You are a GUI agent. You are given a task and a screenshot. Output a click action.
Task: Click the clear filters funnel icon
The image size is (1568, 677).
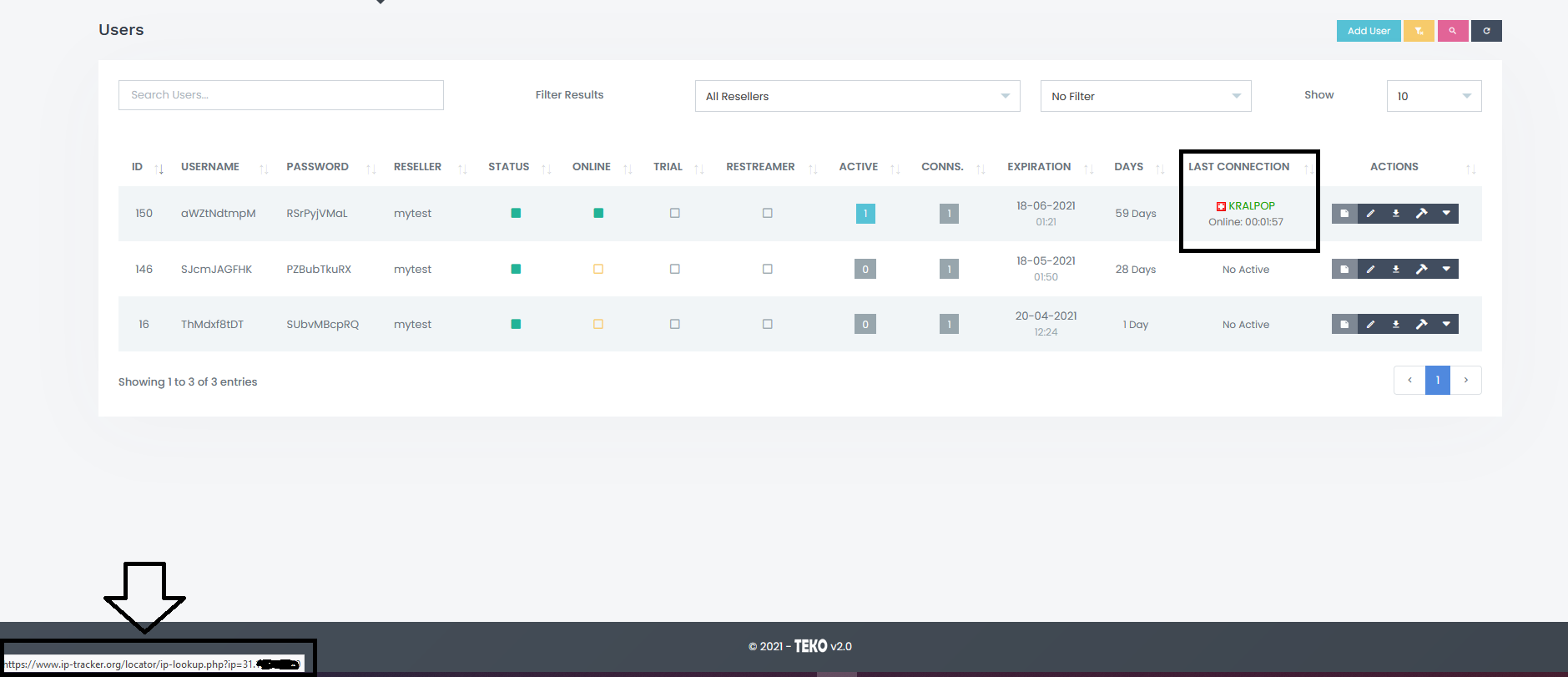[x=1419, y=31]
